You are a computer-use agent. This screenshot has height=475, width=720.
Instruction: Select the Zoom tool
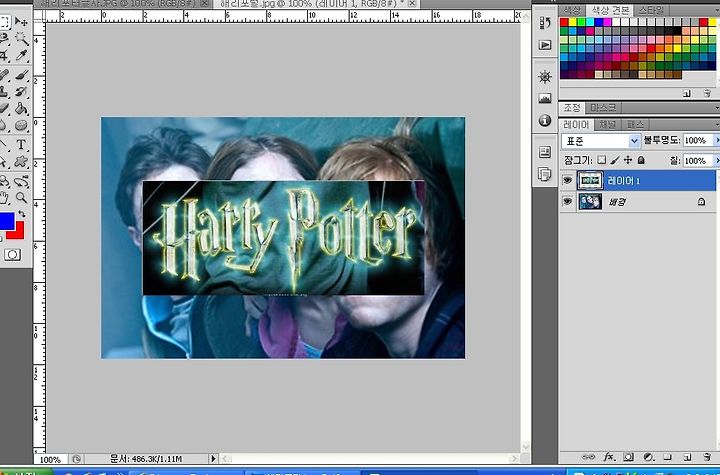point(21,198)
